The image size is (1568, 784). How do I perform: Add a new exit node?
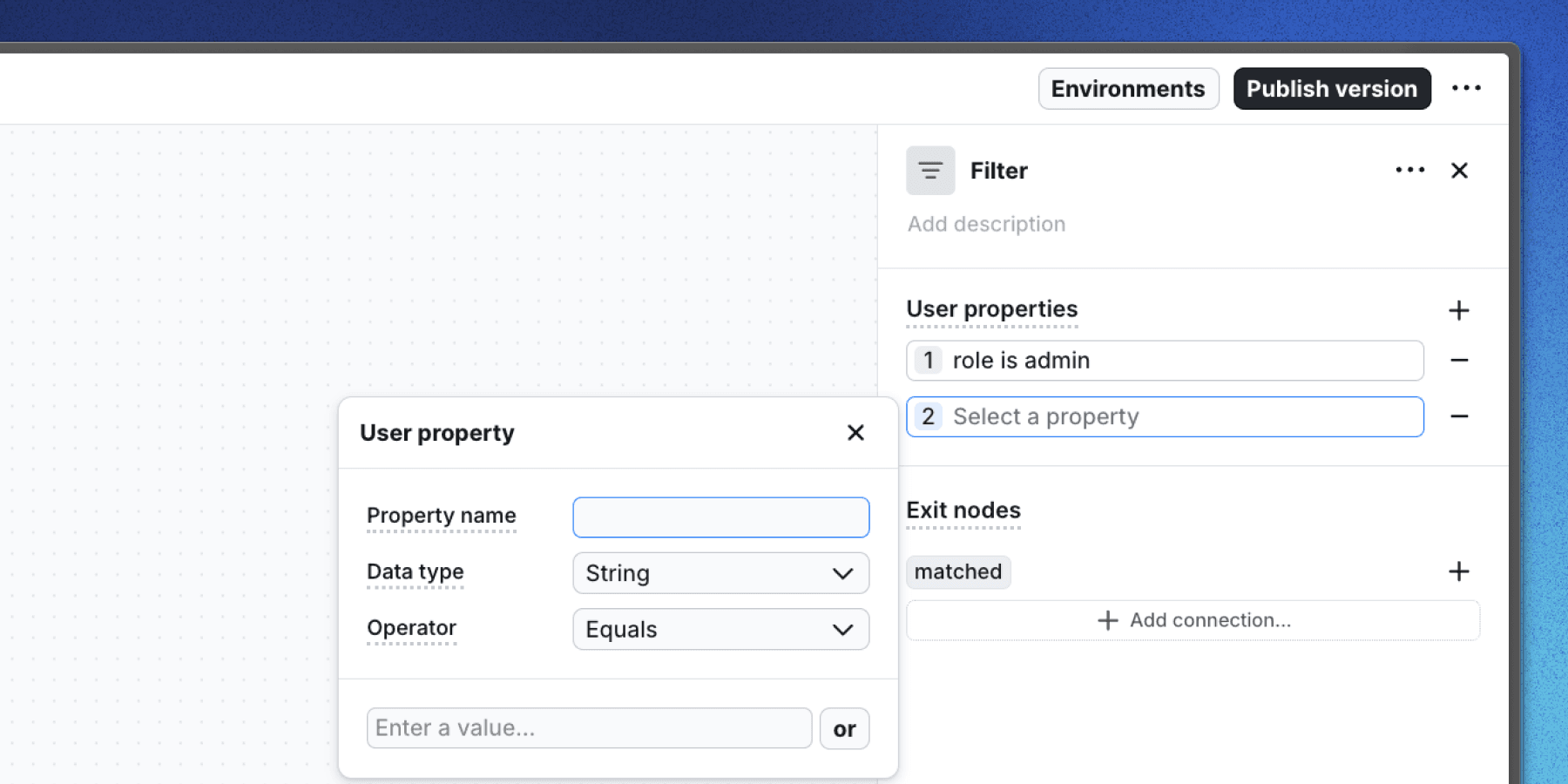point(1459,571)
